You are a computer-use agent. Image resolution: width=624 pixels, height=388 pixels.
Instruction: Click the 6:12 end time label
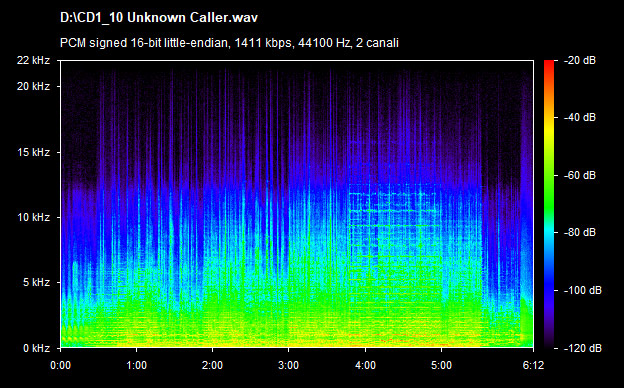click(x=533, y=365)
